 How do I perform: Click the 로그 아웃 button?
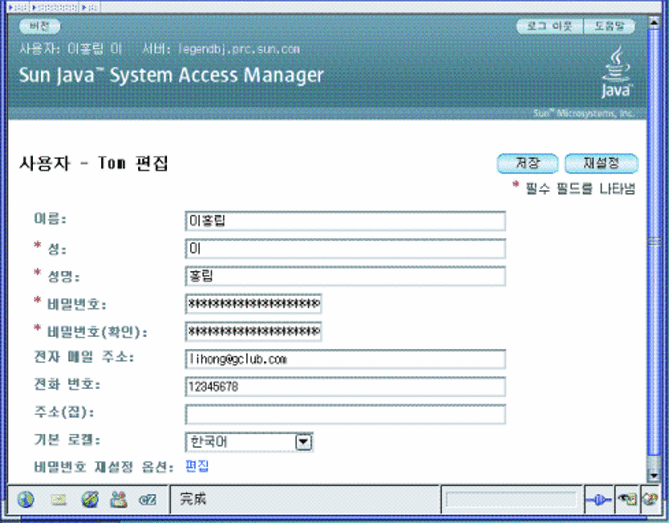click(x=550, y=26)
